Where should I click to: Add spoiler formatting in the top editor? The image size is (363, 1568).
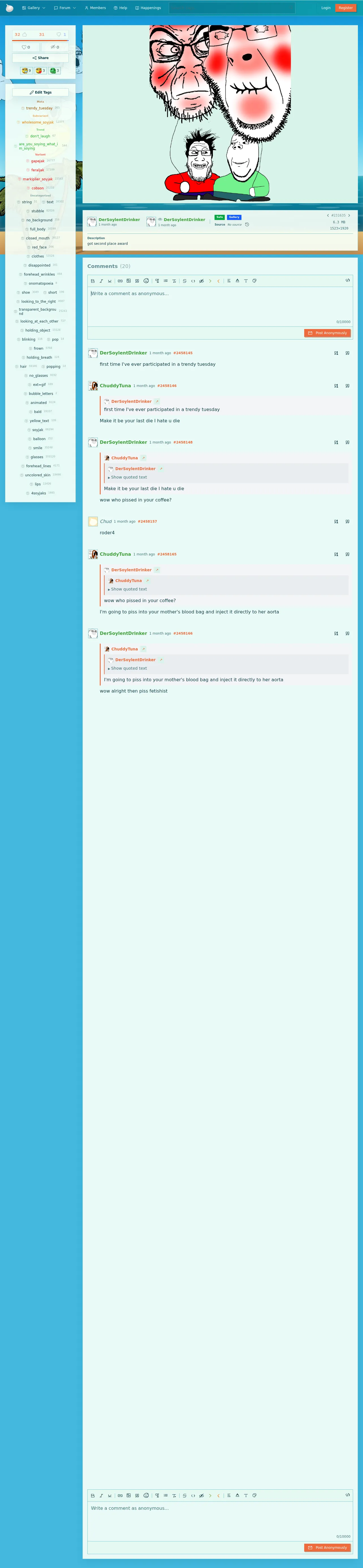point(202,281)
